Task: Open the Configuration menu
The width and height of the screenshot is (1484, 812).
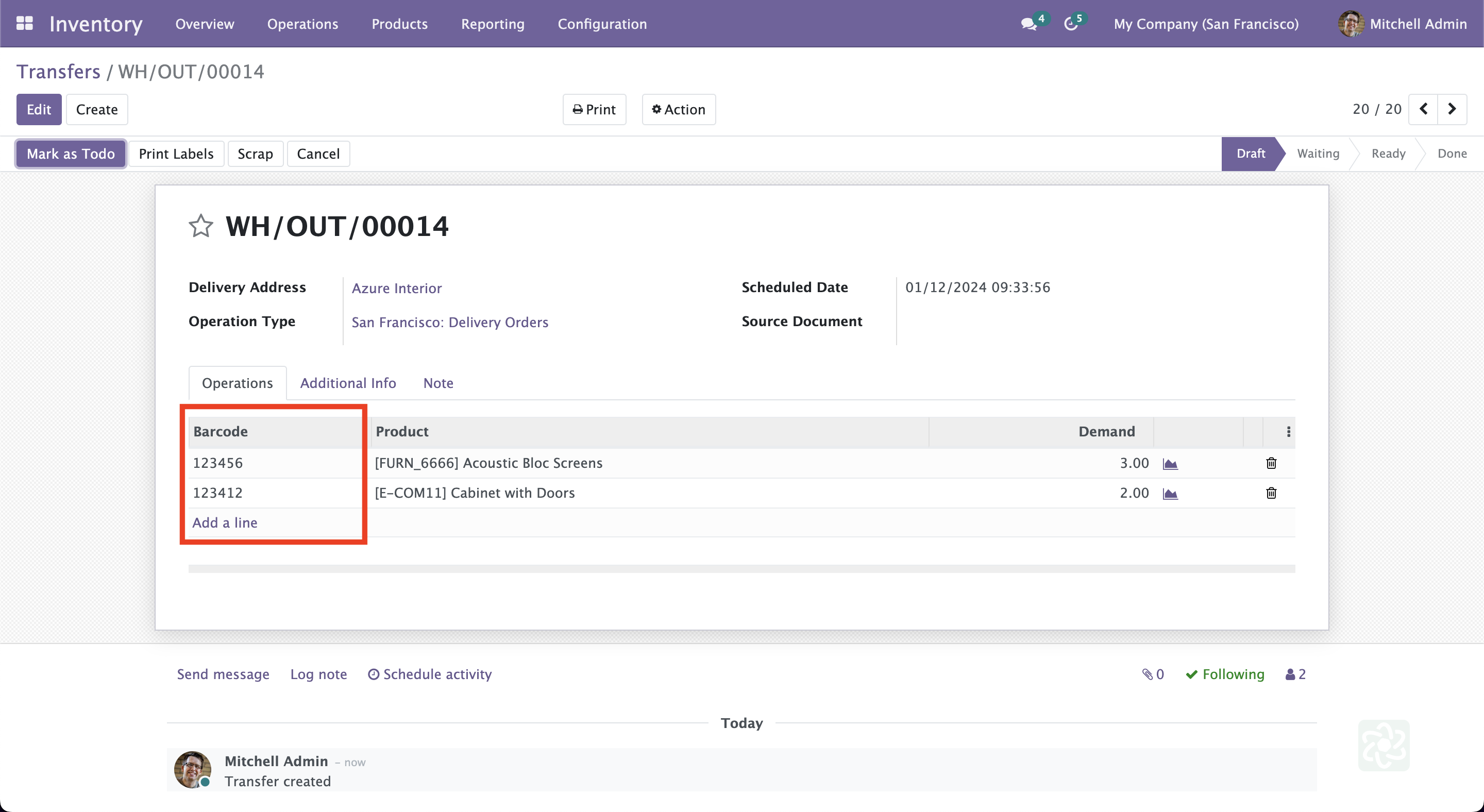Action: [602, 24]
